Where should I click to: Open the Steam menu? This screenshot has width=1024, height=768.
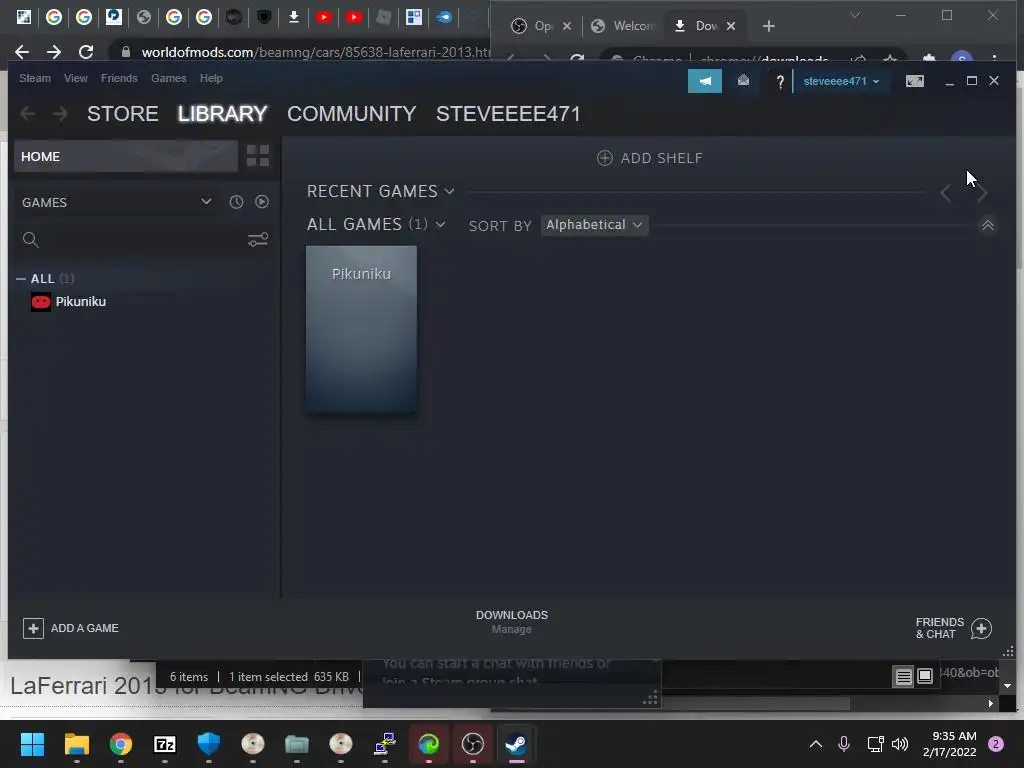coord(35,78)
